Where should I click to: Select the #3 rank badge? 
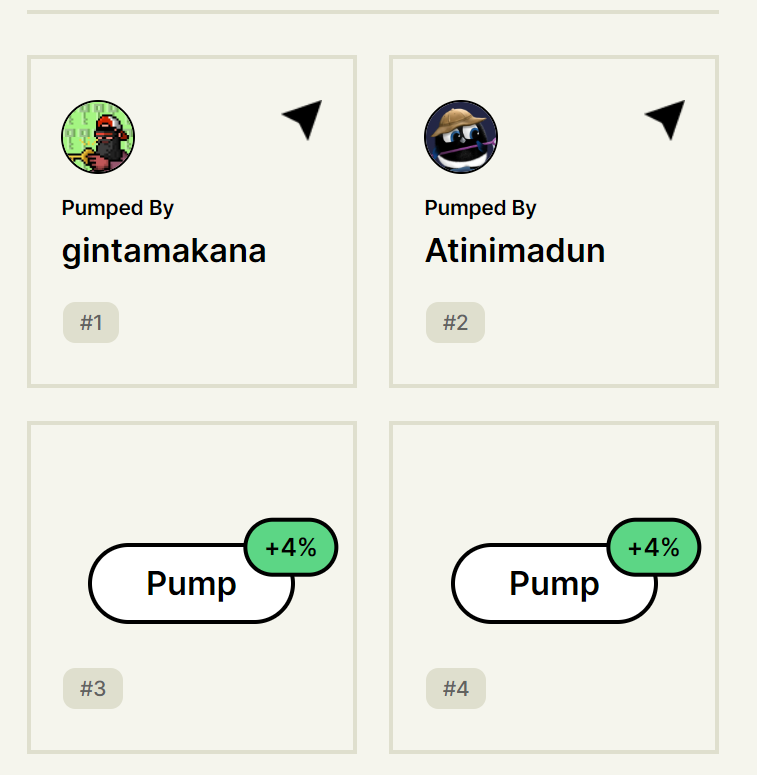(93, 689)
